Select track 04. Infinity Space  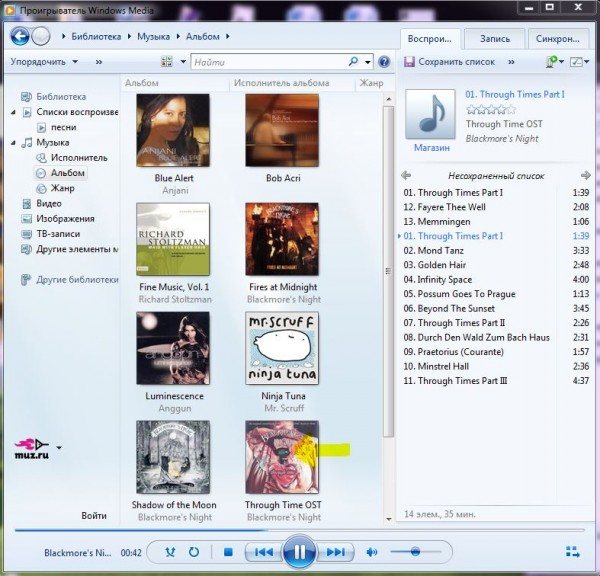tap(496, 279)
